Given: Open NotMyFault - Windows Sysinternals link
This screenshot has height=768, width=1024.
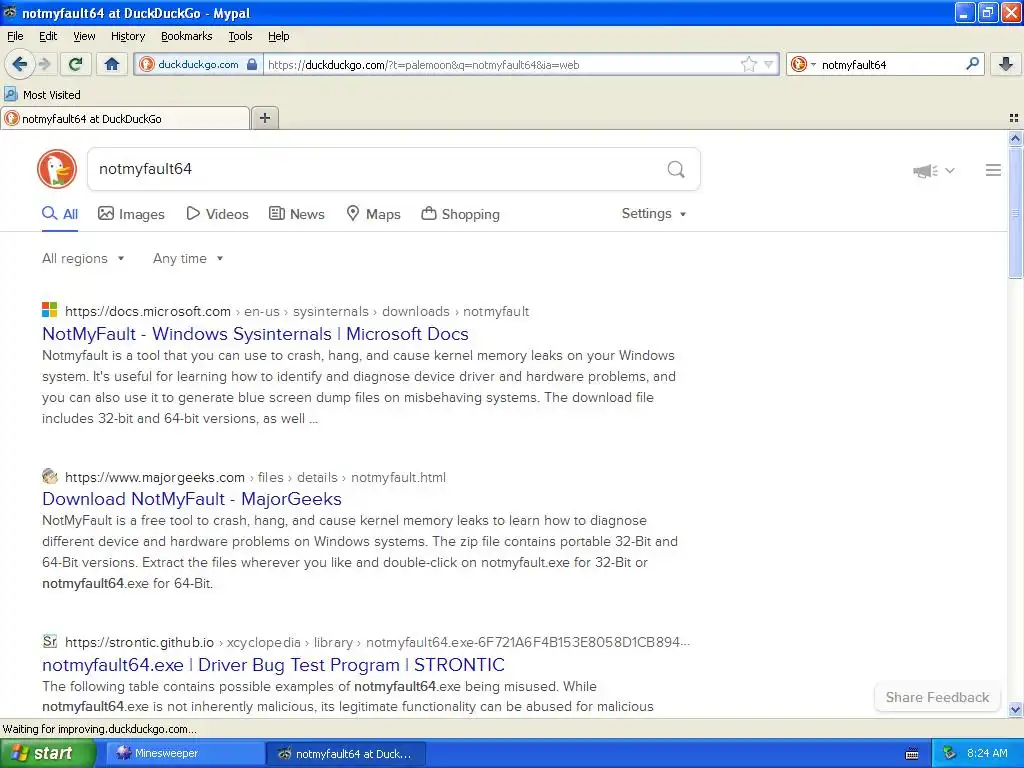Looking at the screenshot, I should [x=255, y=334].
